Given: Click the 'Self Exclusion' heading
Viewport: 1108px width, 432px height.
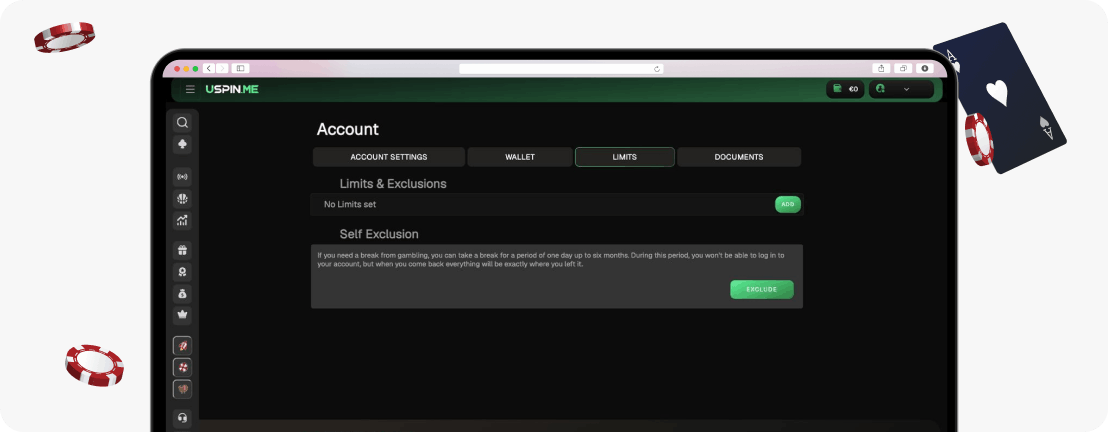Looking at the screenshot, I should coord(379,234).
